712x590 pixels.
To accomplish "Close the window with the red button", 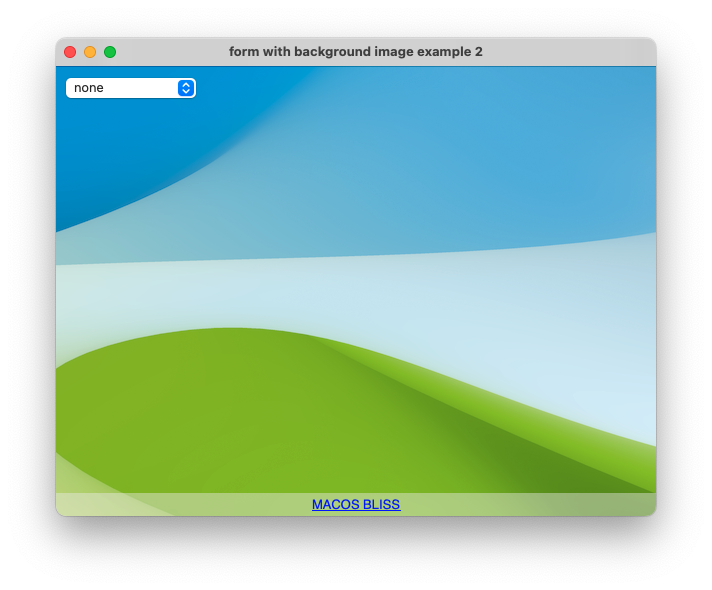I will (70, 52).
